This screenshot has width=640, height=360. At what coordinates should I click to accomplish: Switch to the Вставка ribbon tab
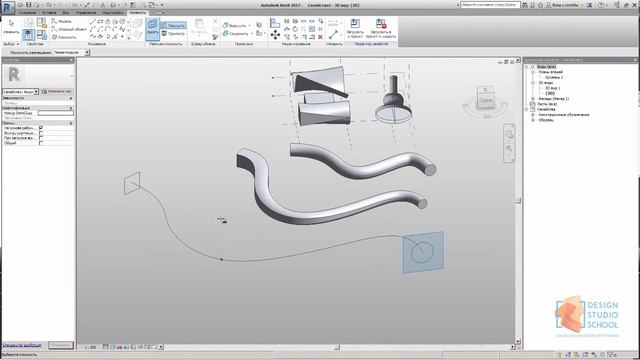(49, 13)
